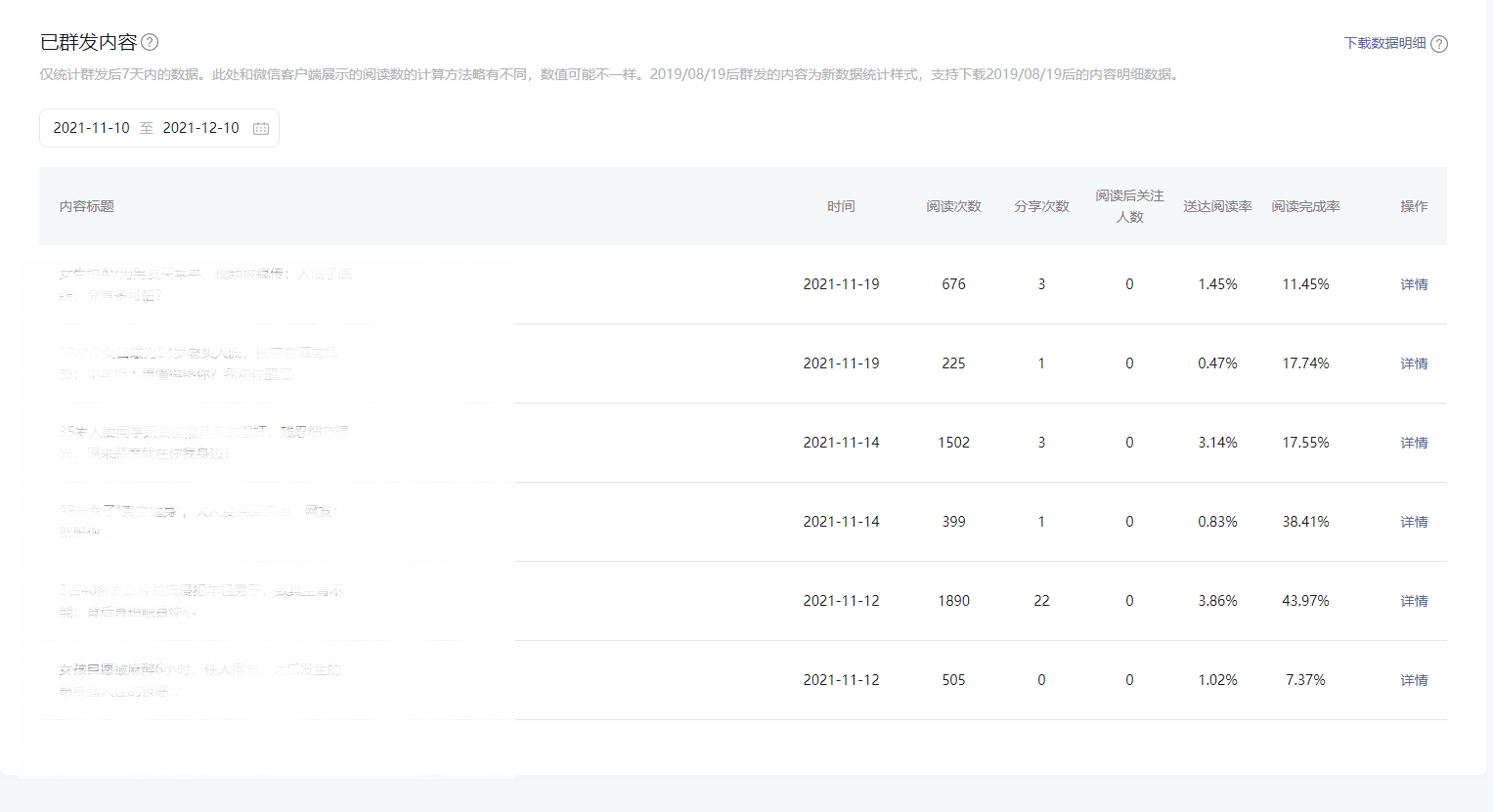Click the 内容标题 column header

pos(87,206)
